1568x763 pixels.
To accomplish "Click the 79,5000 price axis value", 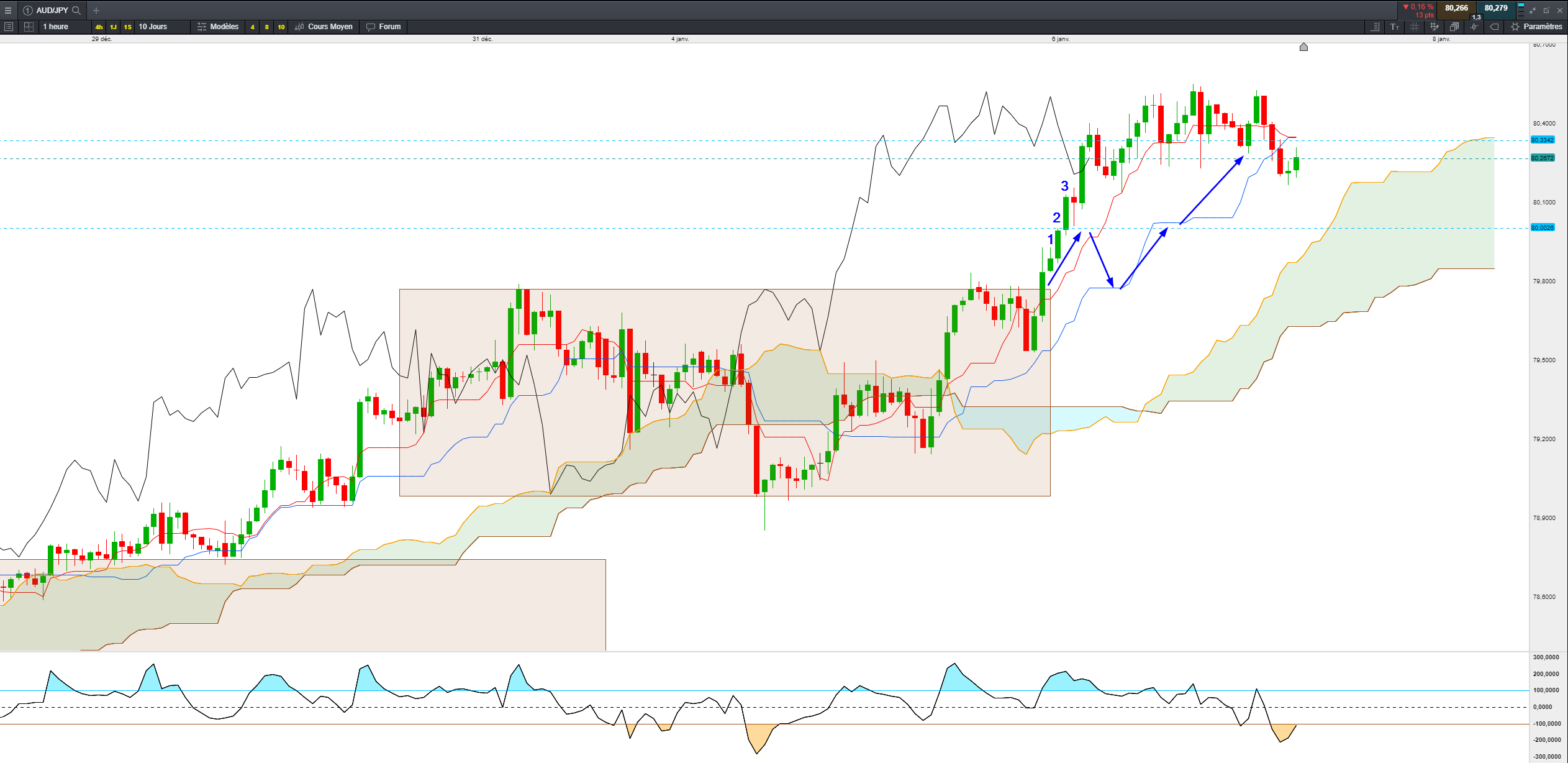I will [x=1544, y=360].
